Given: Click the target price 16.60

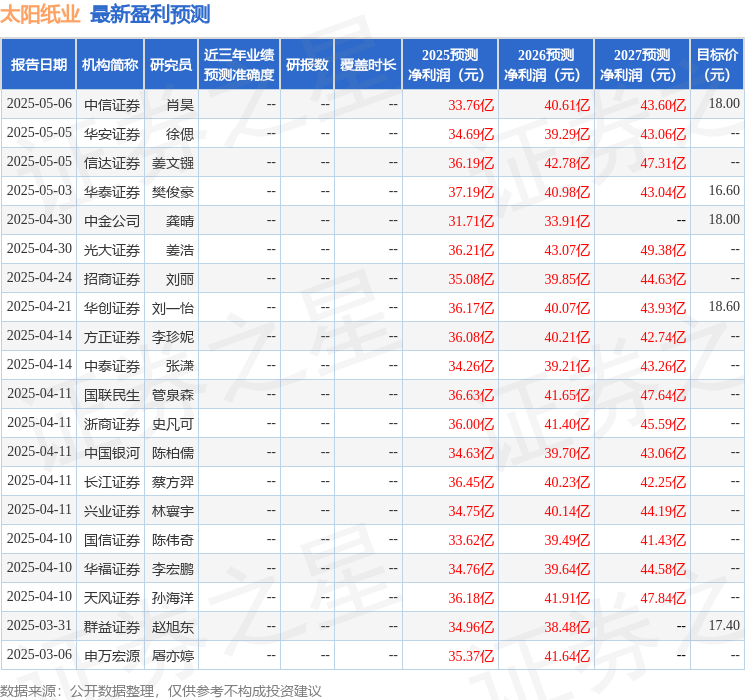Looking at the screenshot, I should [724, 191].
